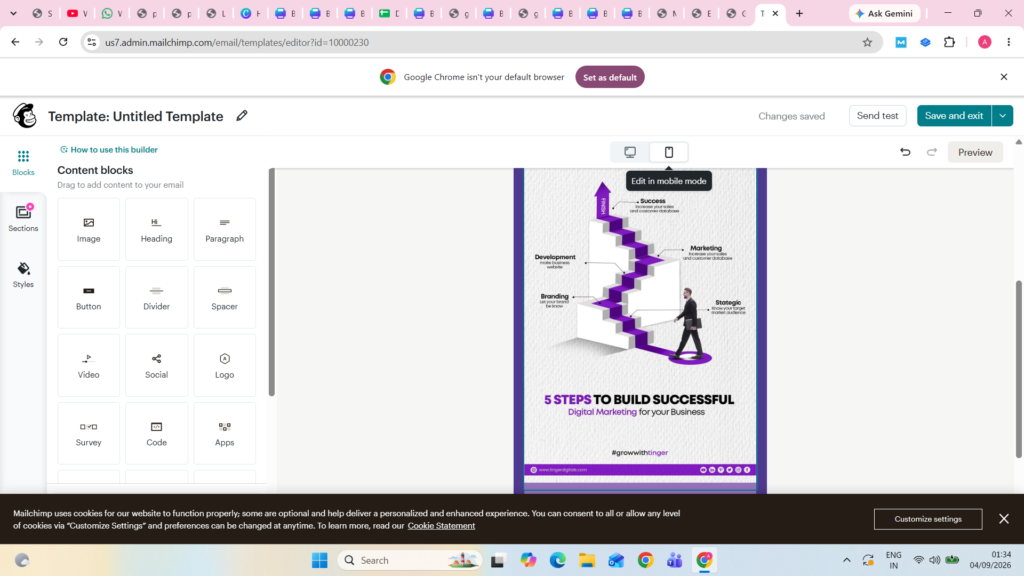
Task: Edit the template name with pencil icon
Action: 242,116
